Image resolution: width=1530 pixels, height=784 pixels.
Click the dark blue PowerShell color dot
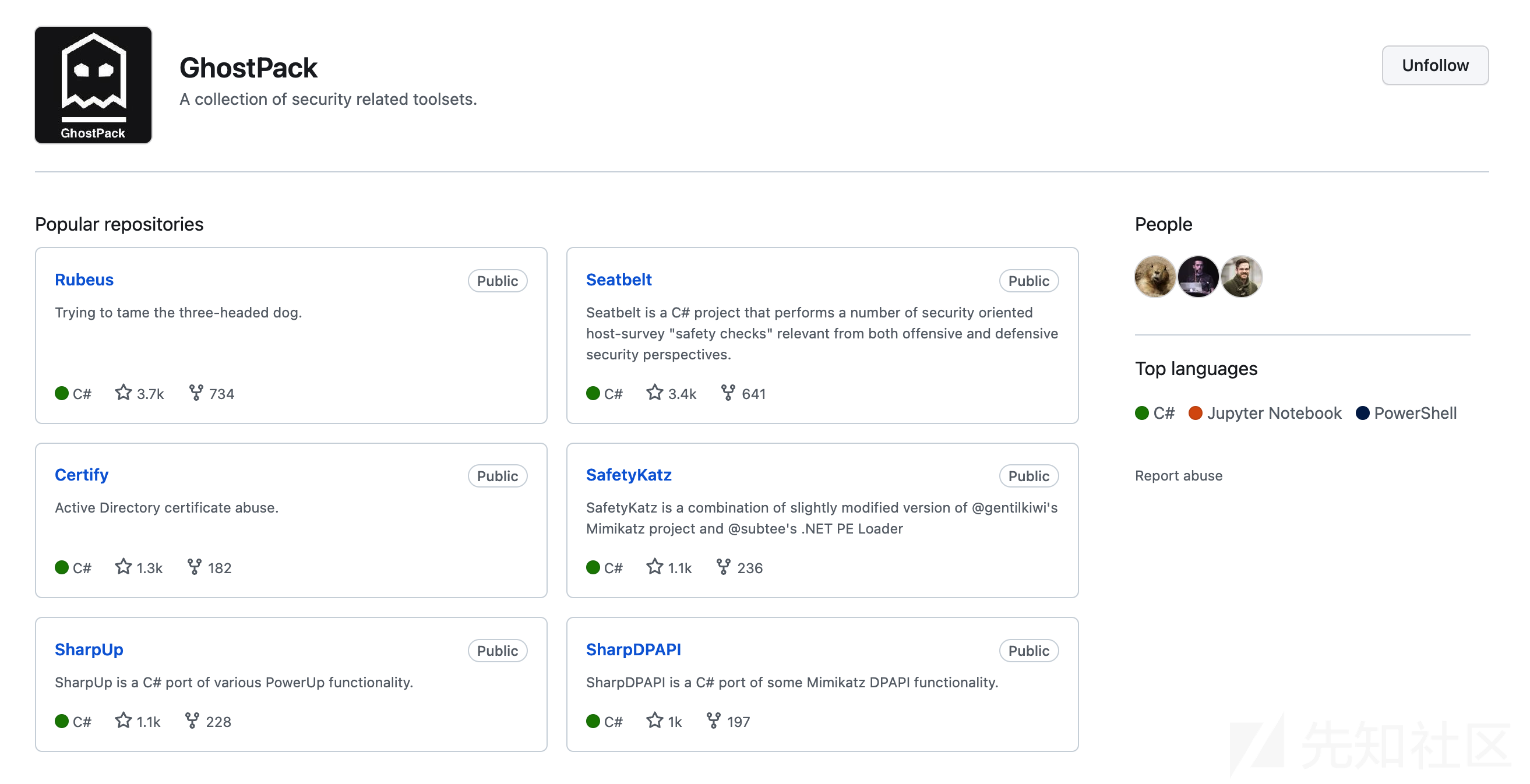[1363, 413]
